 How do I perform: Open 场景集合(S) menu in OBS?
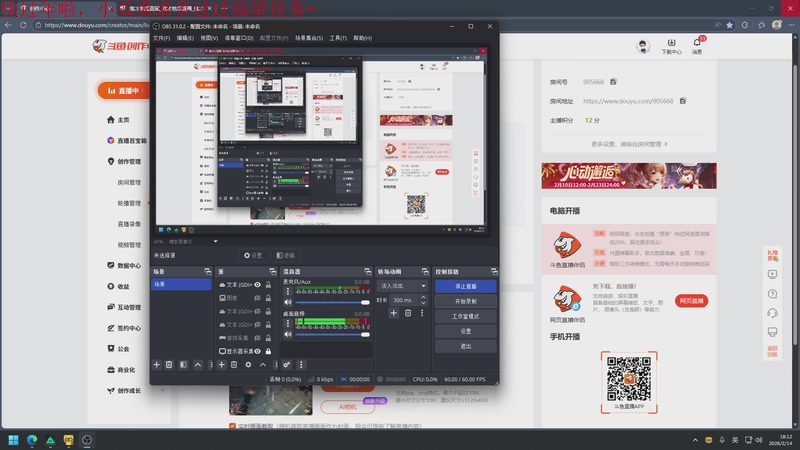pyautogui.click(x=309, y=38)
